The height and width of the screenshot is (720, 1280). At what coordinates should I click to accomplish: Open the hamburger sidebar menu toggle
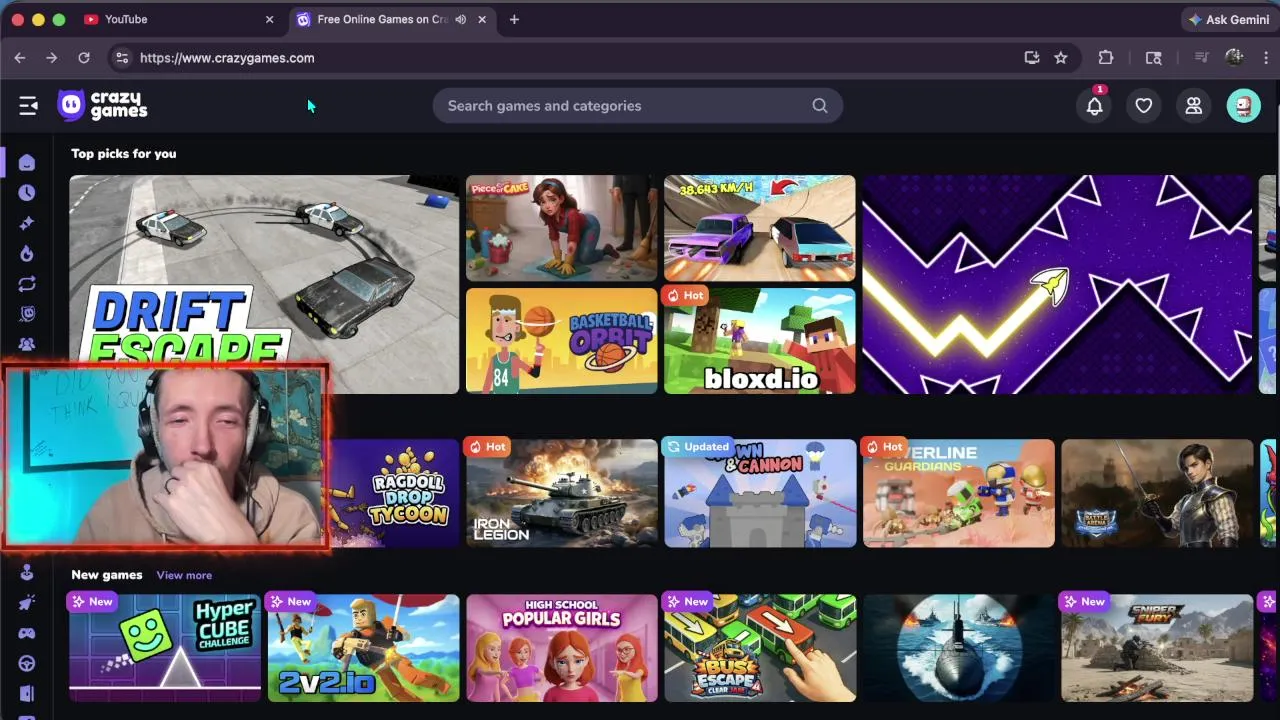tap(28, 106)
